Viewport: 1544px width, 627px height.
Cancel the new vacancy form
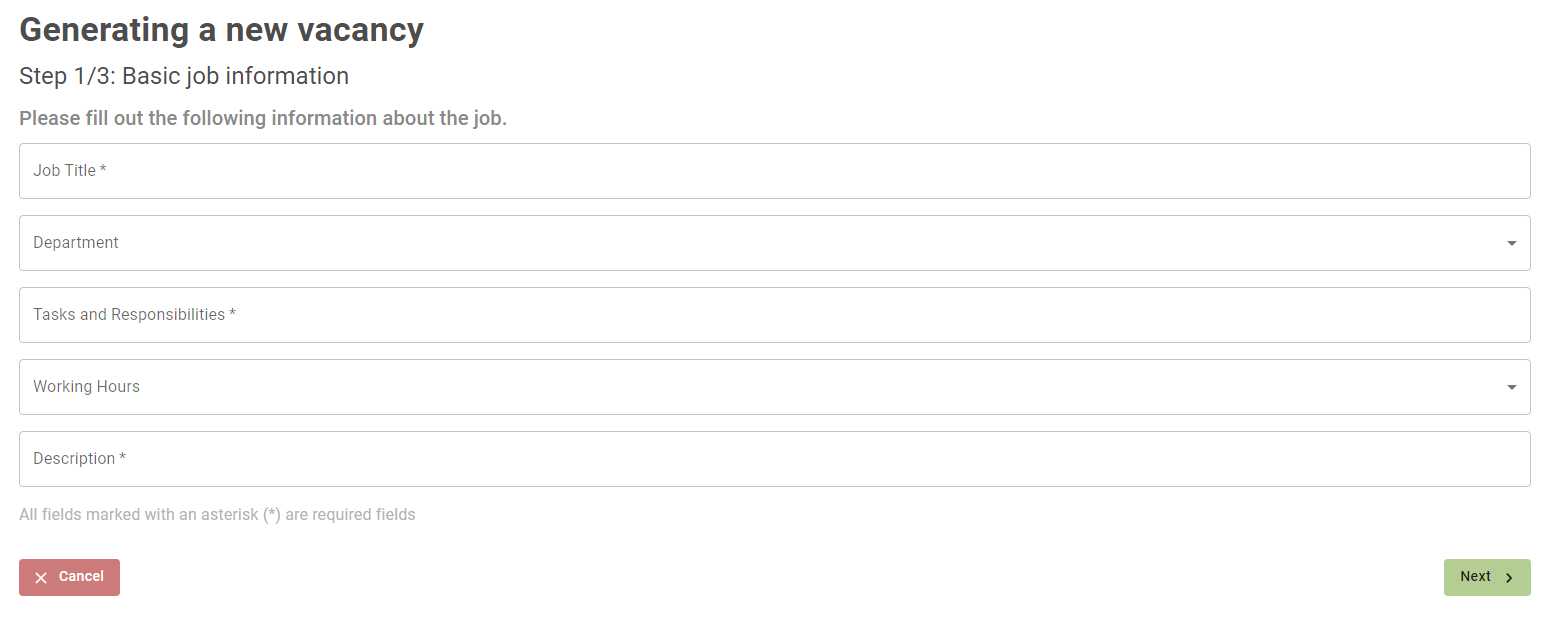[x=69, y=577]
